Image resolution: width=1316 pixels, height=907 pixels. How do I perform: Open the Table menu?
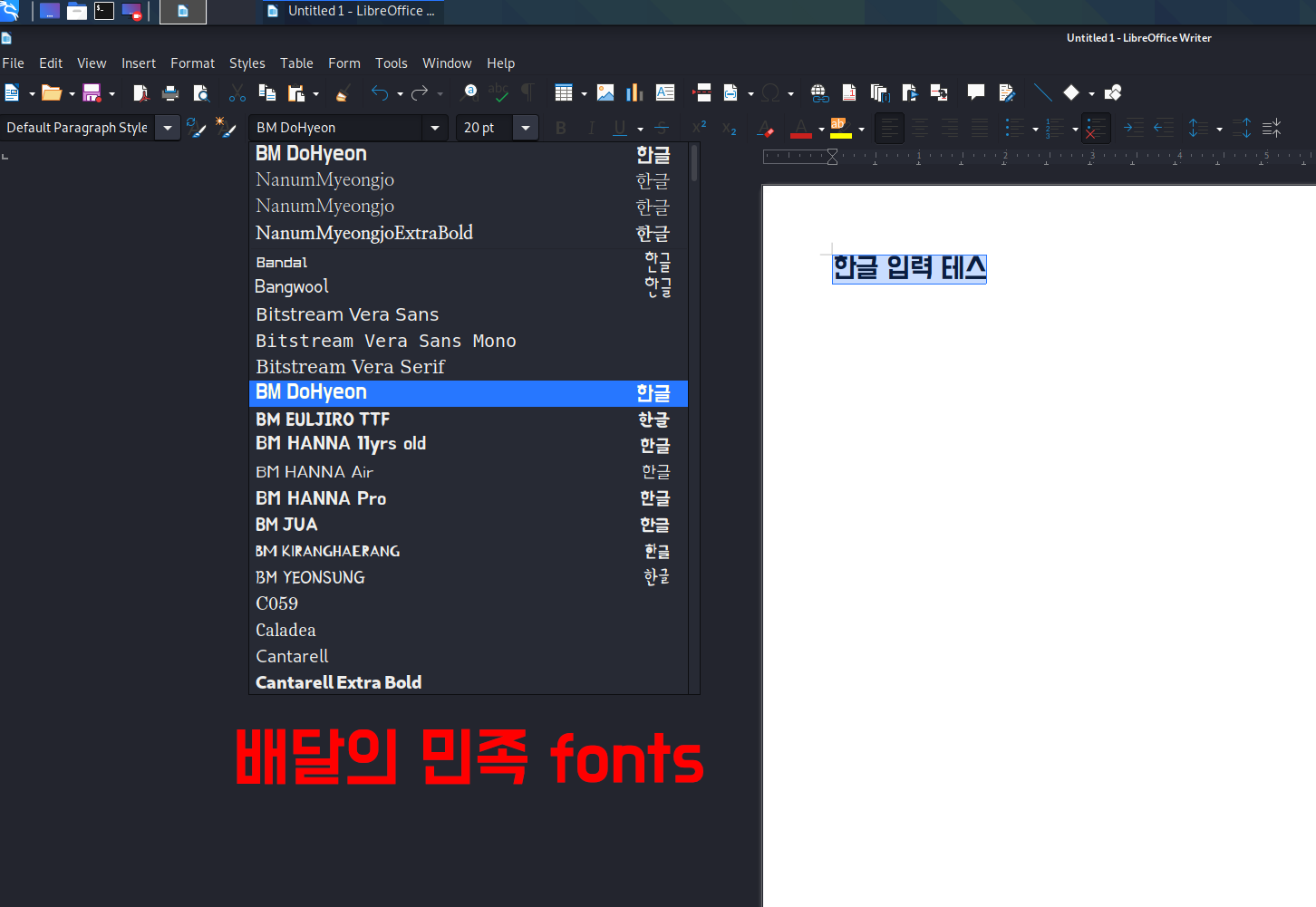coord(296,63)
